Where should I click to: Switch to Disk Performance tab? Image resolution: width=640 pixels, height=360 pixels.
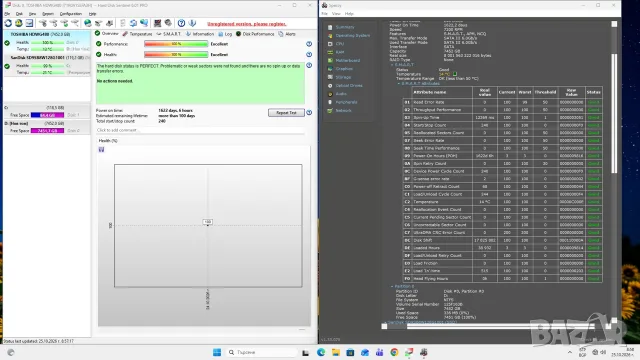tap(255, 34)
